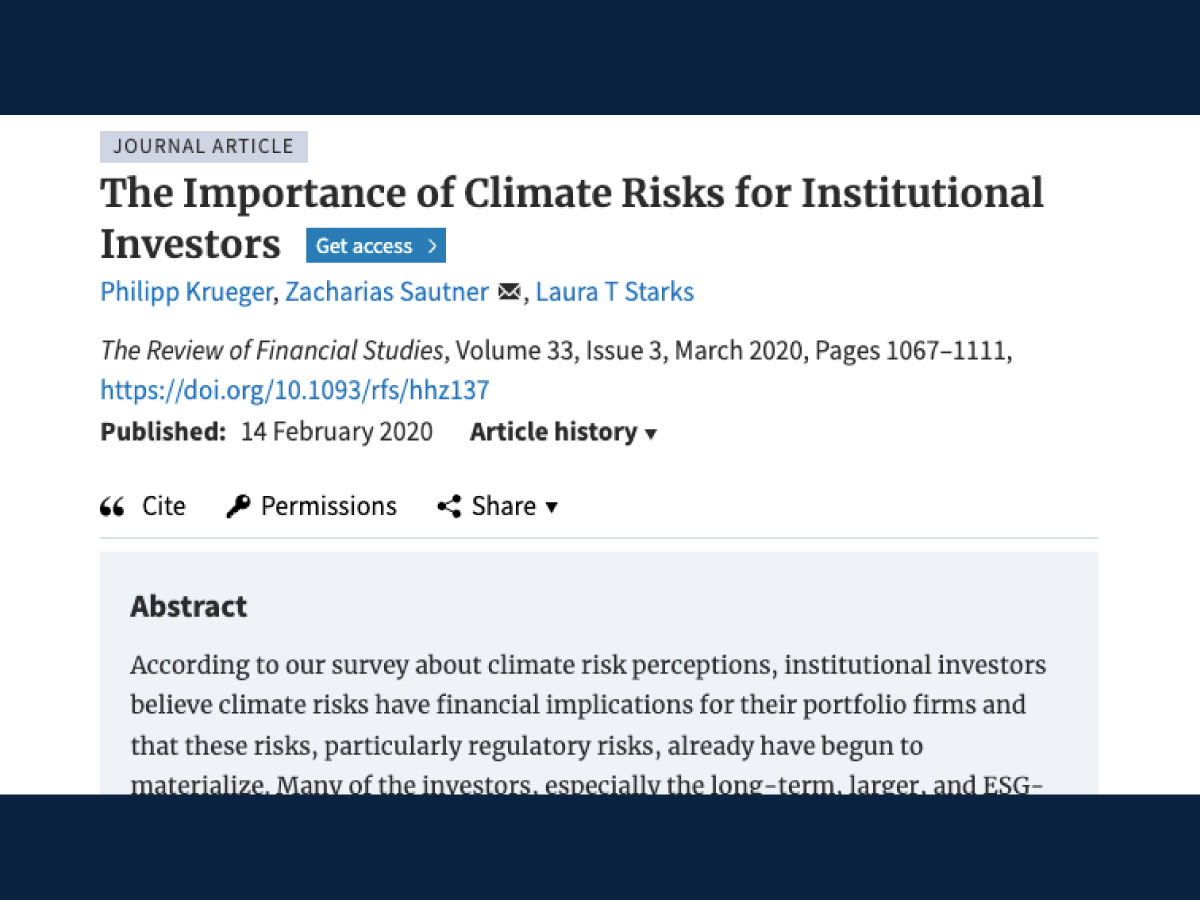Image resolution: width=1200 pixels, height=900 pixels.
Task: Click the key Permissions icon
Action: (x=238, y=506)
